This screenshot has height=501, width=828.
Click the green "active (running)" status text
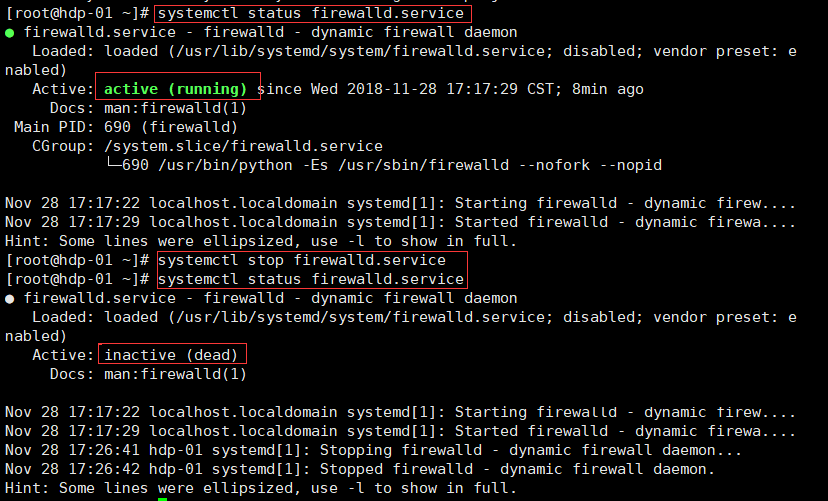pyautogui.click(x=175, y=89)
